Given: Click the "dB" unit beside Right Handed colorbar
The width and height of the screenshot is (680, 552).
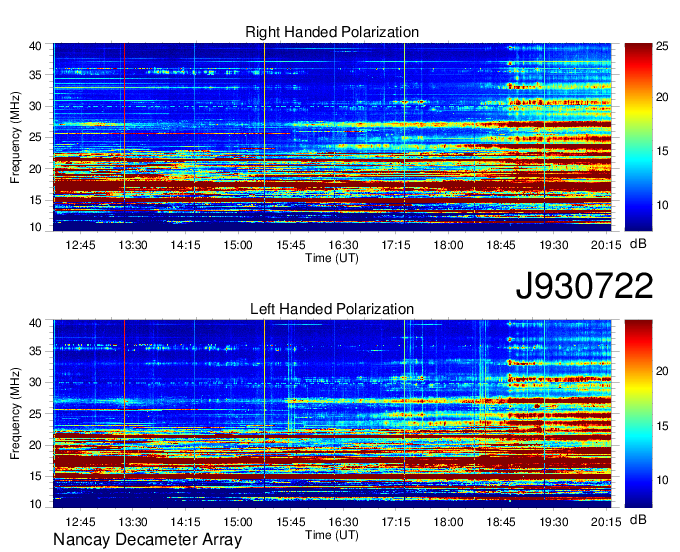Looking at the screenshot, I should click(x=638, y=244).
